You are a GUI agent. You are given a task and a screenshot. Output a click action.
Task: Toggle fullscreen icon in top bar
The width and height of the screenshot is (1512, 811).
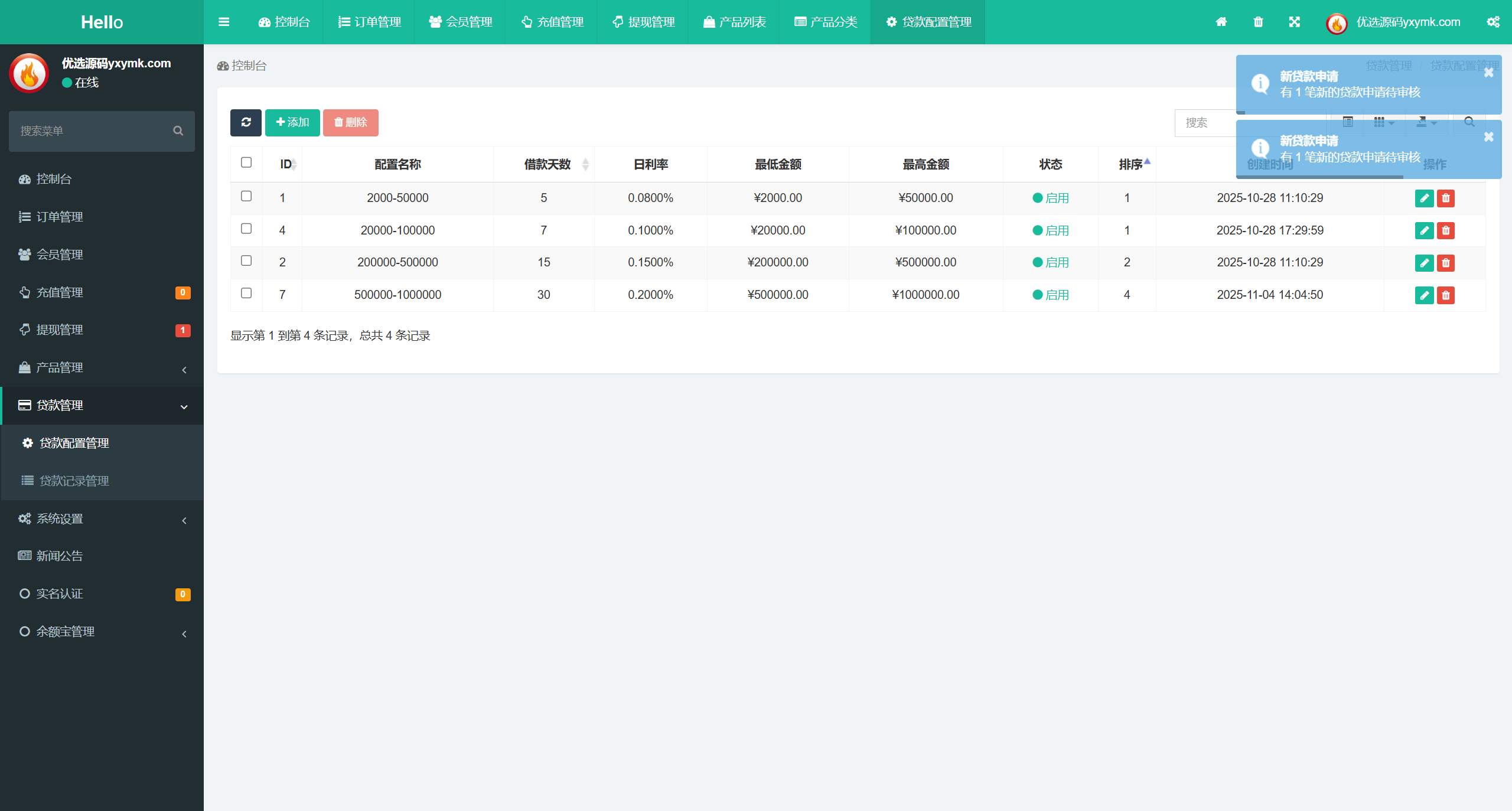tap(1294, 22)
